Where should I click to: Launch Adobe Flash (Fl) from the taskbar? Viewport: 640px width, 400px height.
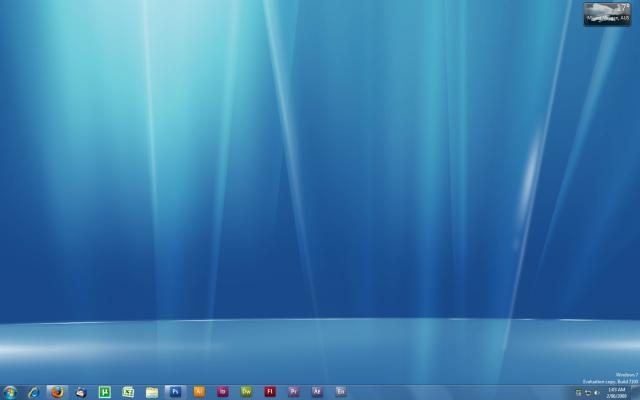(x=270, y=392)
